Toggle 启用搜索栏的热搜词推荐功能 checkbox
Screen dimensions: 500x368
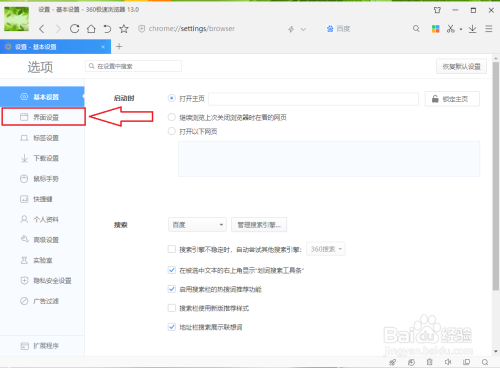(172, 289)
